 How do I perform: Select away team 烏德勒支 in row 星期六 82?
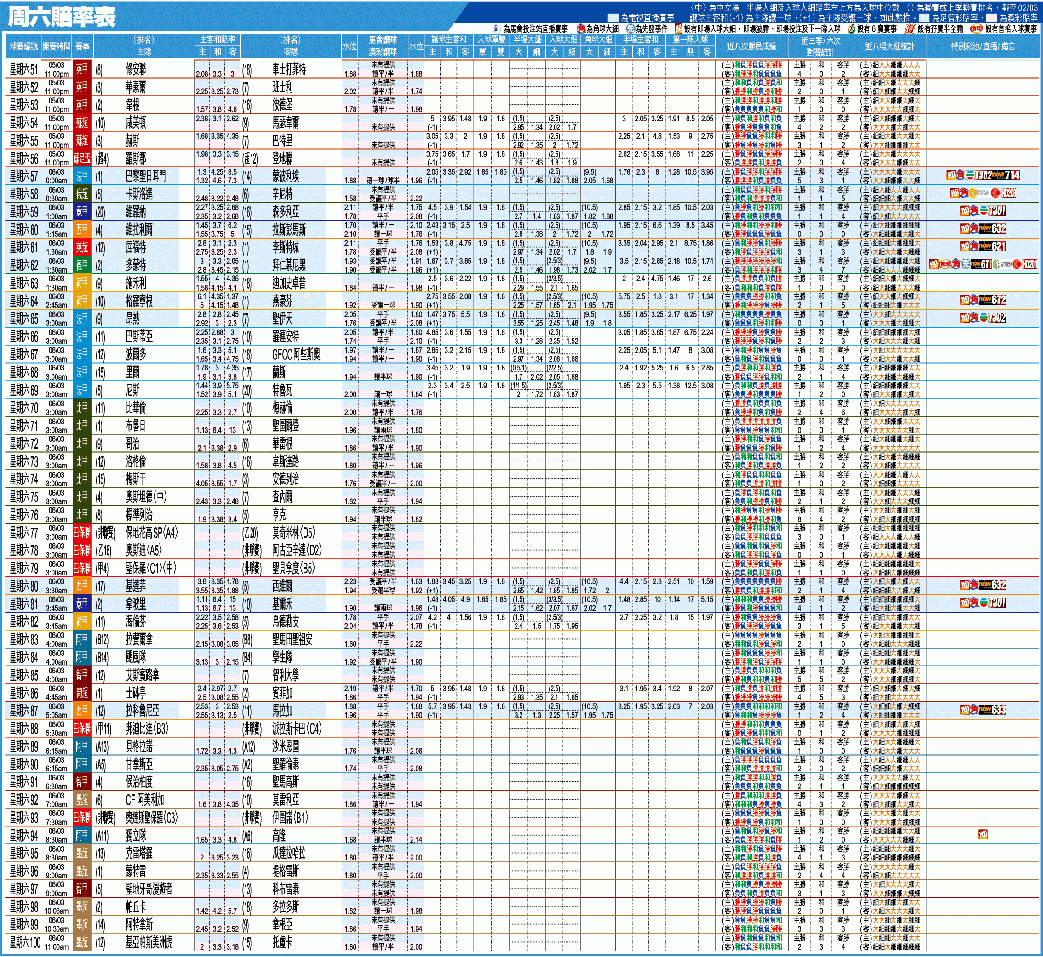tap(285, 622)
